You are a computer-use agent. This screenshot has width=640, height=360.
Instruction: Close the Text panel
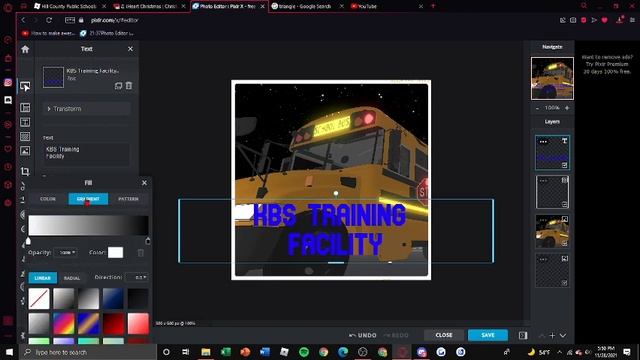pyautogui.click(x=130, y=49)
